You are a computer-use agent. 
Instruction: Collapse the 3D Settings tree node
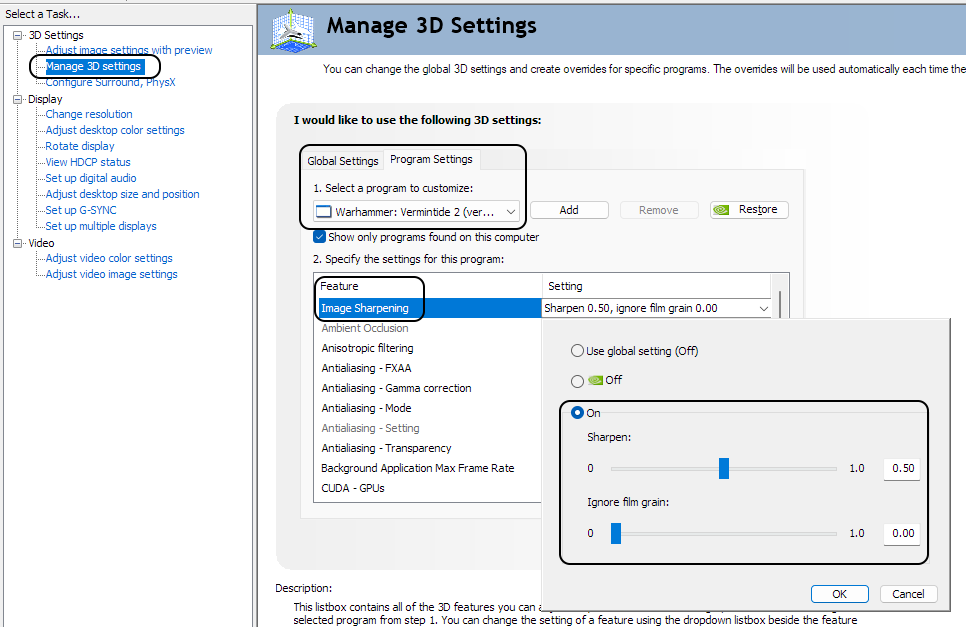[18, 35]
